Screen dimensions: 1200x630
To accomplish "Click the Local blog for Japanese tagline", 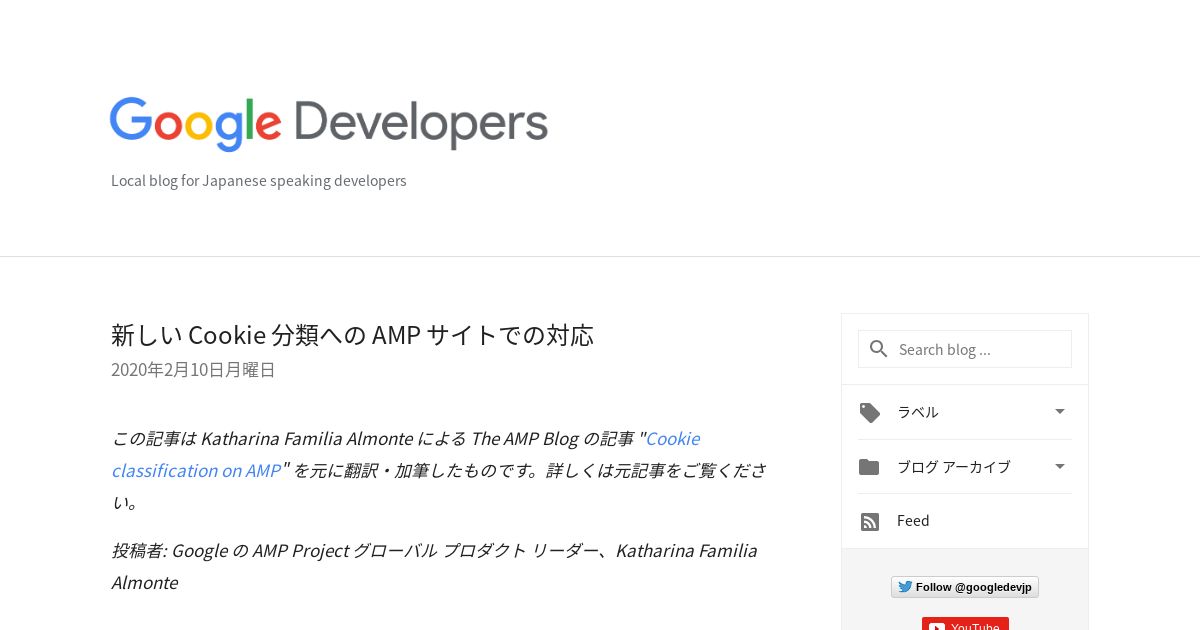I will coord(259,181).
